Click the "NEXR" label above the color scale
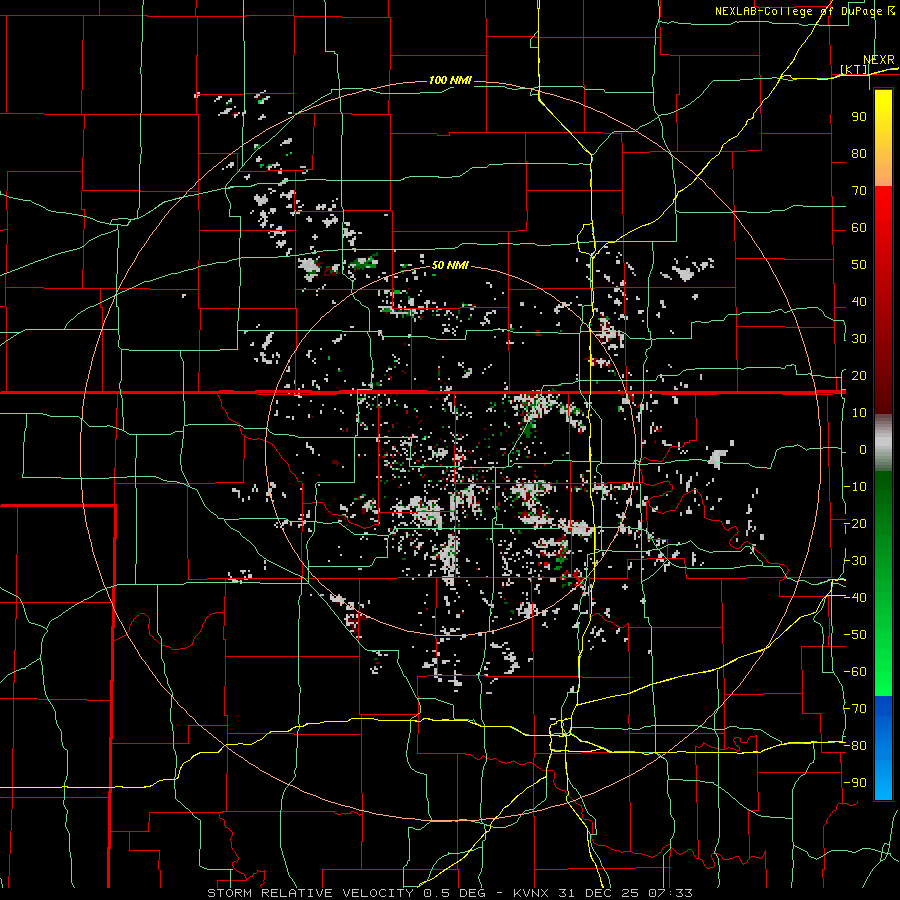Screen dimensions: 900x900 pyautogui.click(x=879, y=60)
